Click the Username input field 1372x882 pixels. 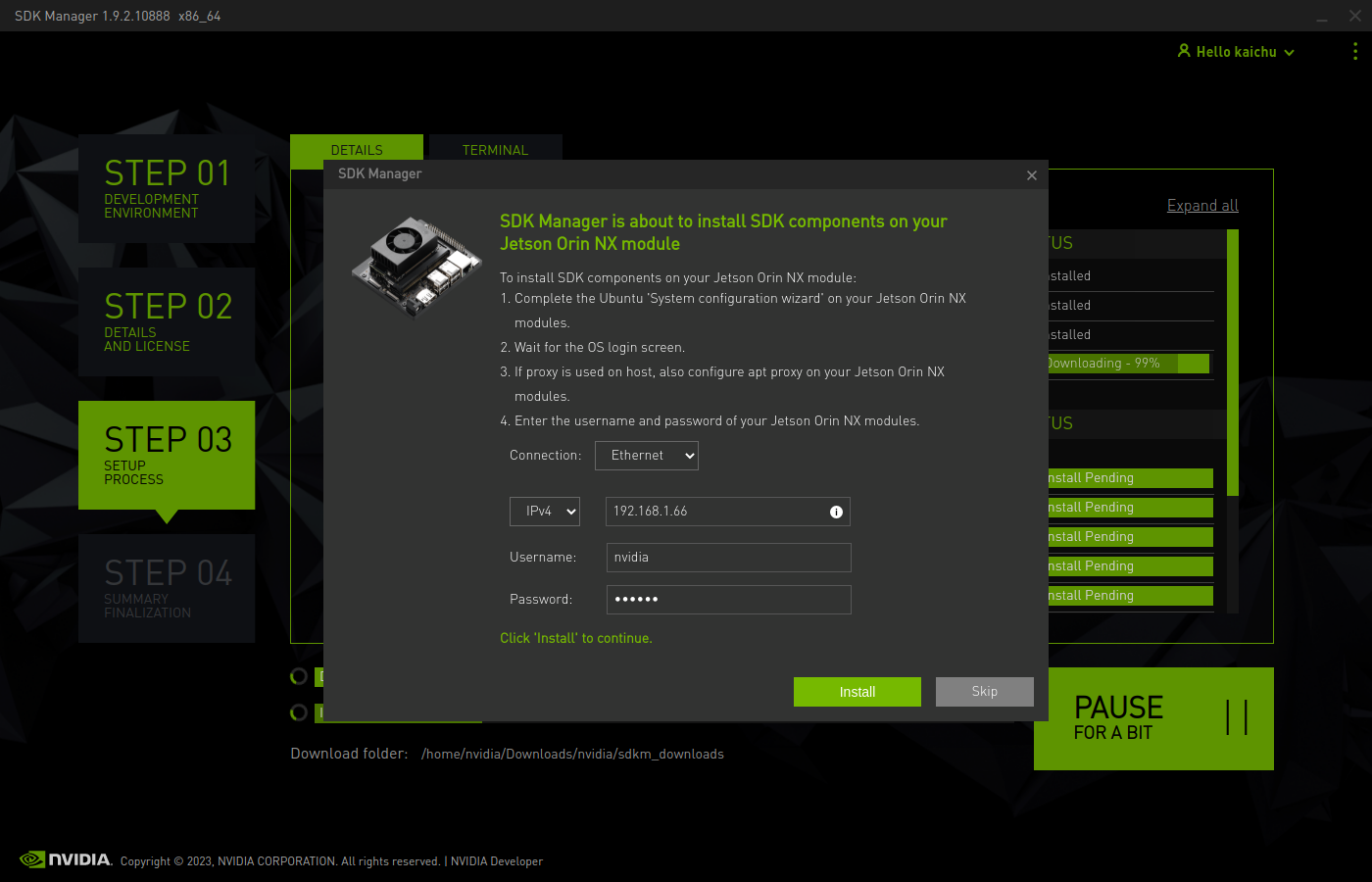point(728,558)
